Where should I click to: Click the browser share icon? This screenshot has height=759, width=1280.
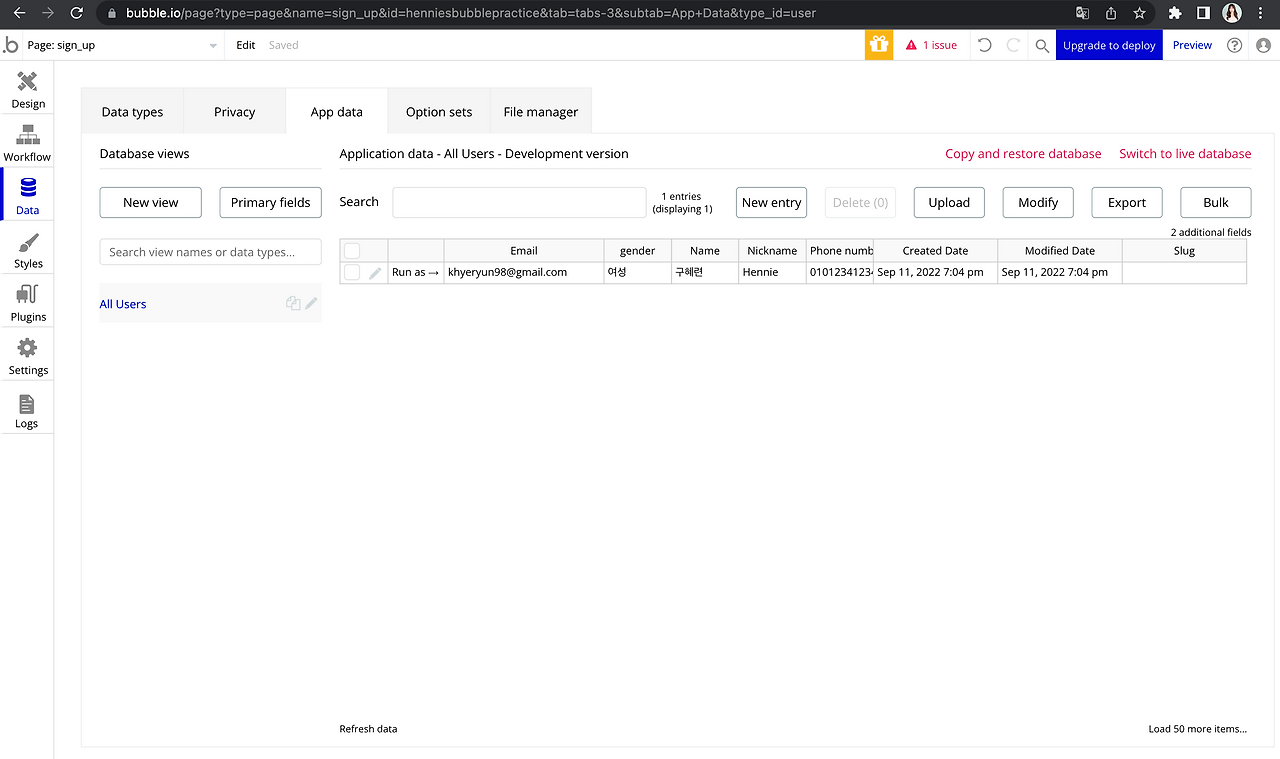[1111, 13]
